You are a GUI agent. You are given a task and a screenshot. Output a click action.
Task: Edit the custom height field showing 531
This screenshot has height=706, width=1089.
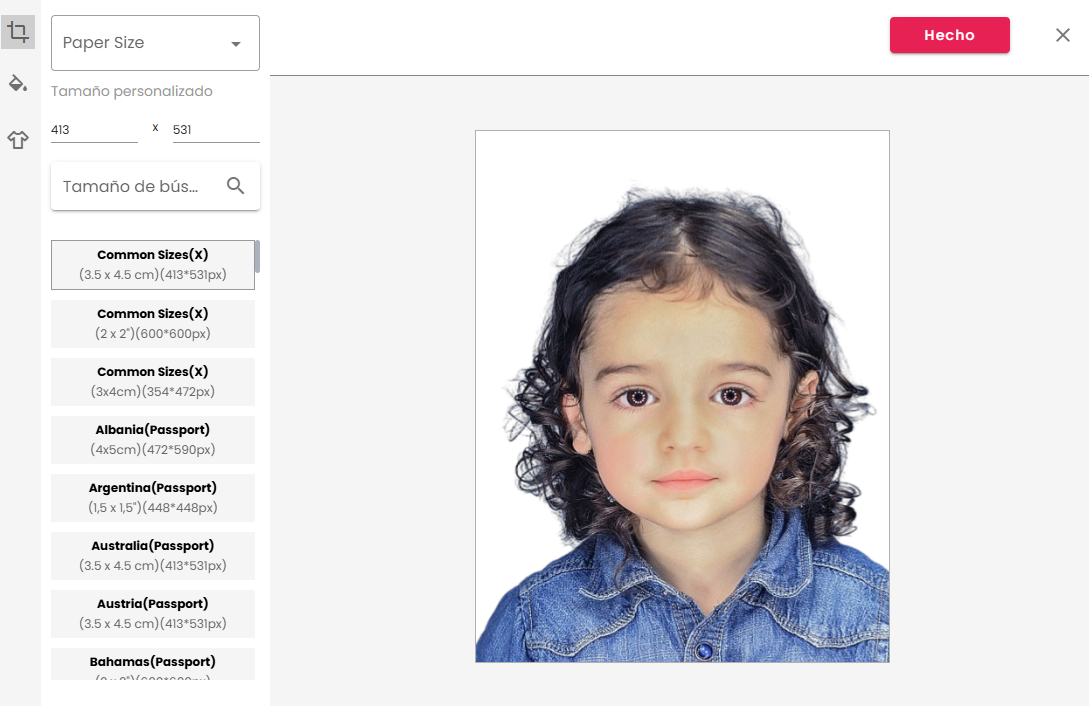coord(216,130)
